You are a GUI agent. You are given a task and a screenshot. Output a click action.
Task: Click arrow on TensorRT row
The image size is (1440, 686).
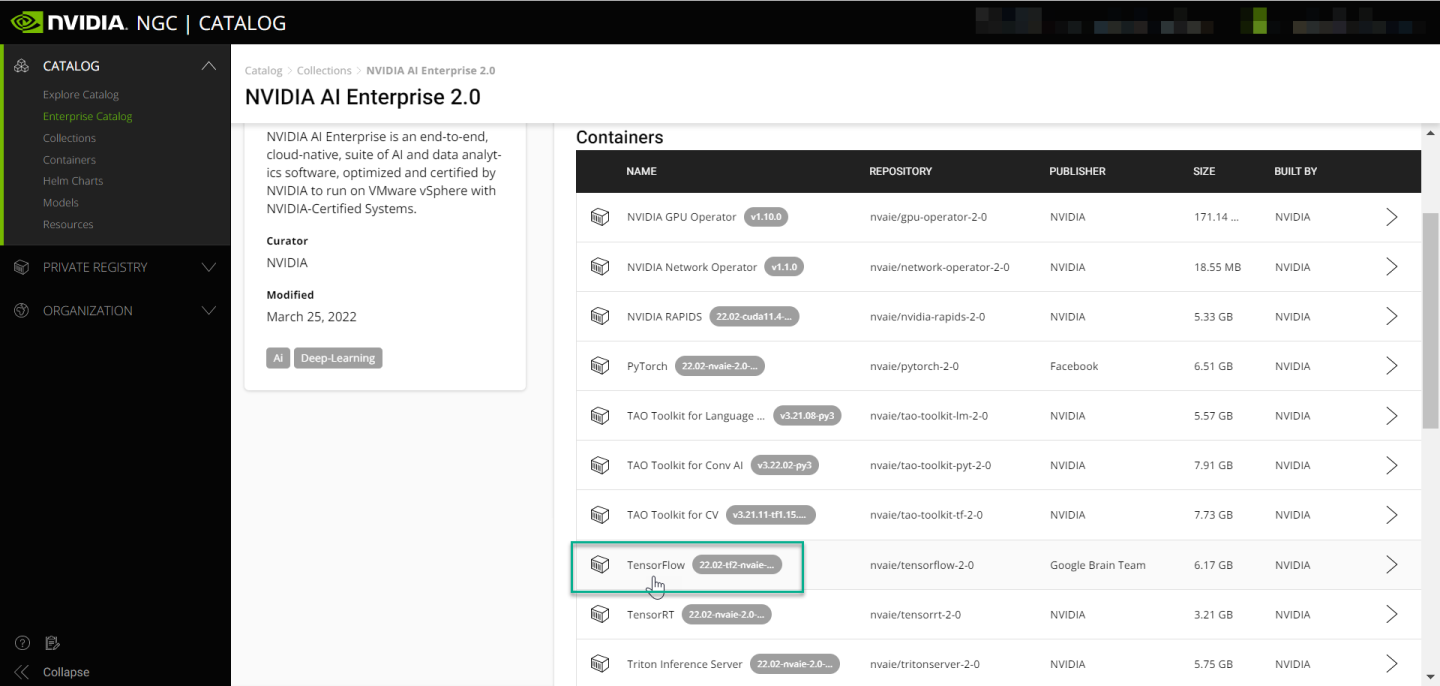1391,614
